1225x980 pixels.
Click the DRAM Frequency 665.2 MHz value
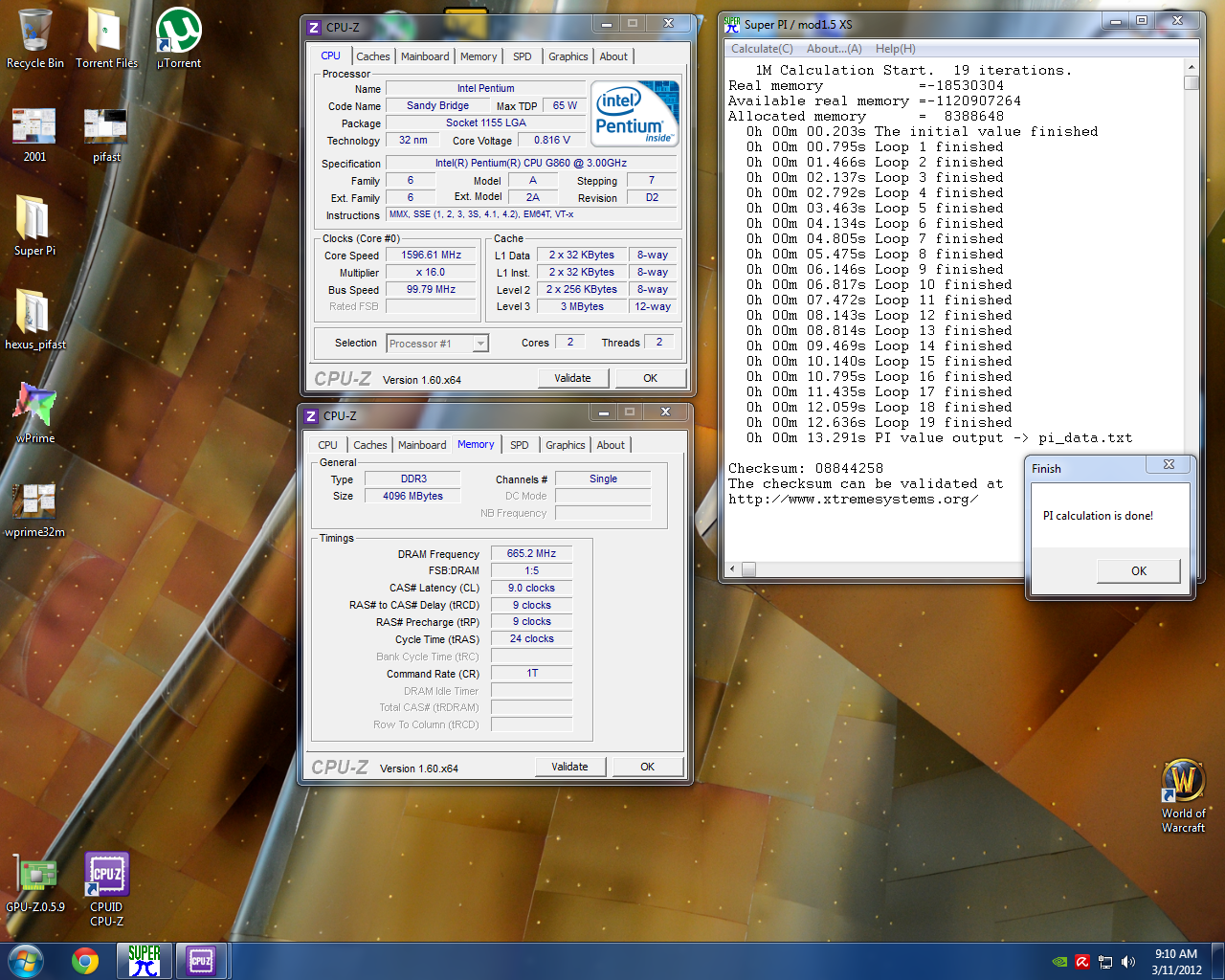[x=531, y=553]
